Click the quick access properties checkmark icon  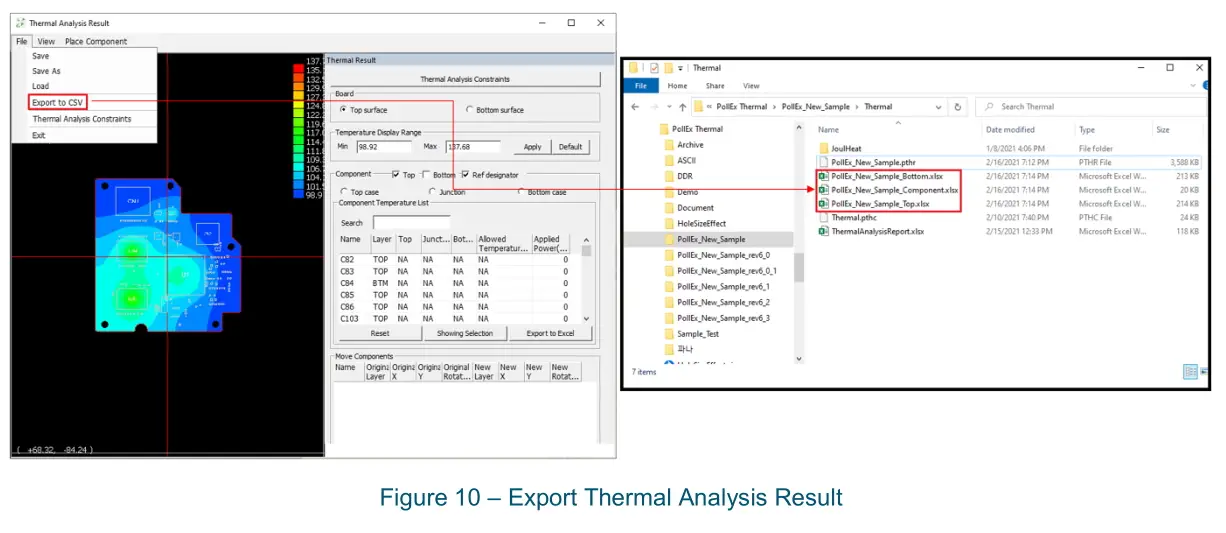[x=654, y=68]
